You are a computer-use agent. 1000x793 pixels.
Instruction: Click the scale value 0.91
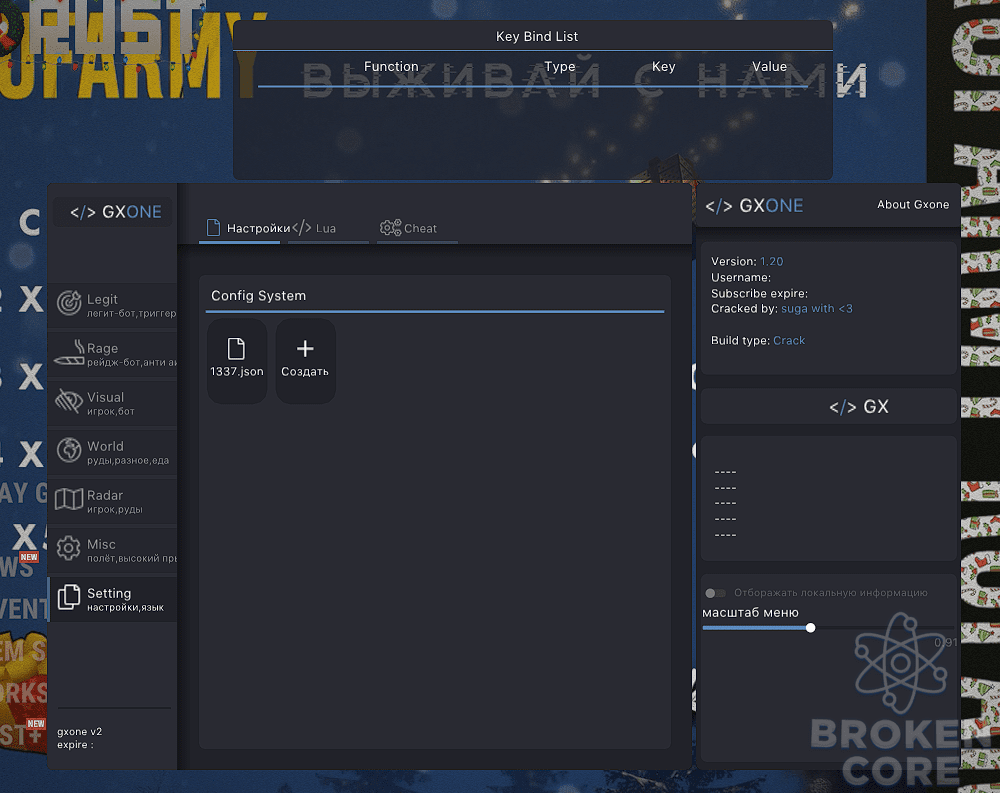point(945,642)
